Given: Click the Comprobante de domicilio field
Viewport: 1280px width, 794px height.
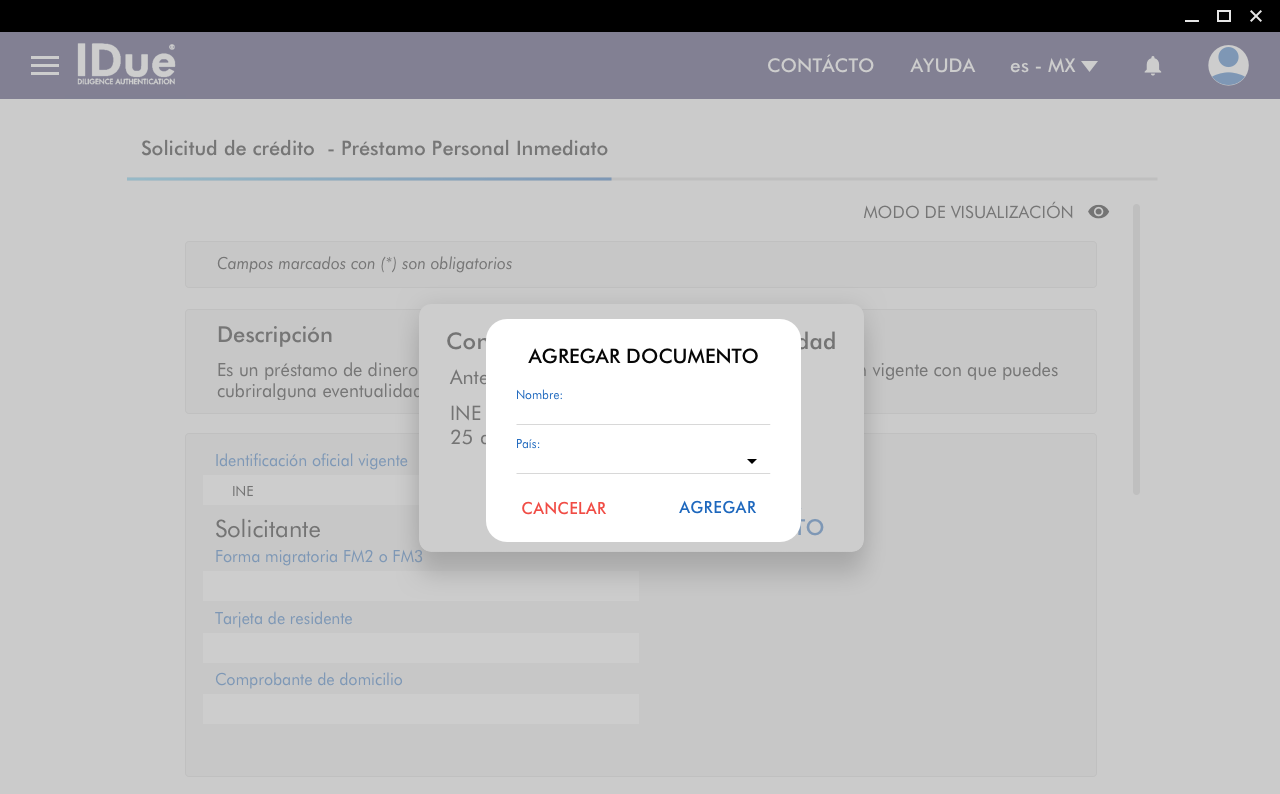Looking at the screenshot, I should pos(420,709).
